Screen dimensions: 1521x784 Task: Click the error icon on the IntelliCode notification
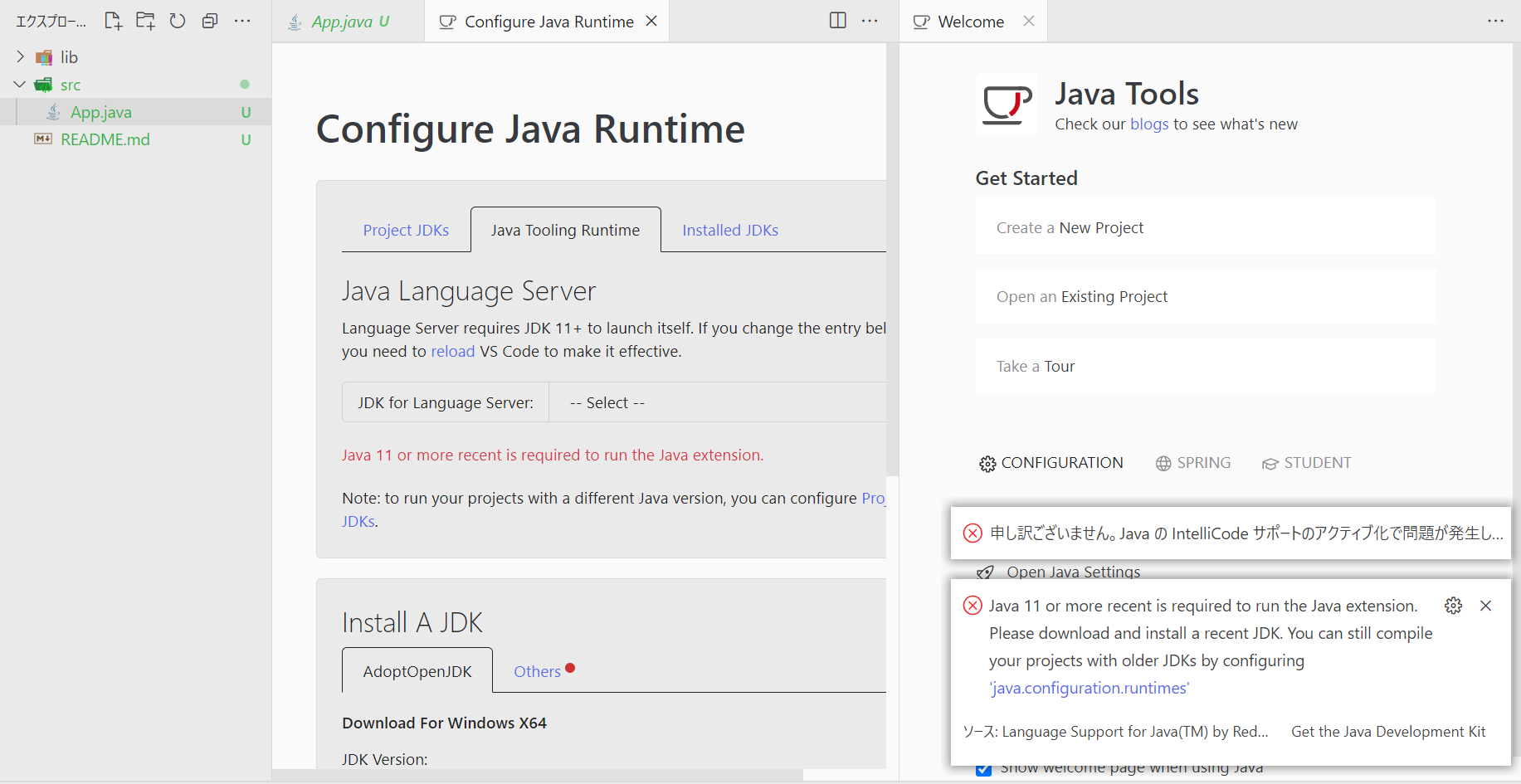973,533
